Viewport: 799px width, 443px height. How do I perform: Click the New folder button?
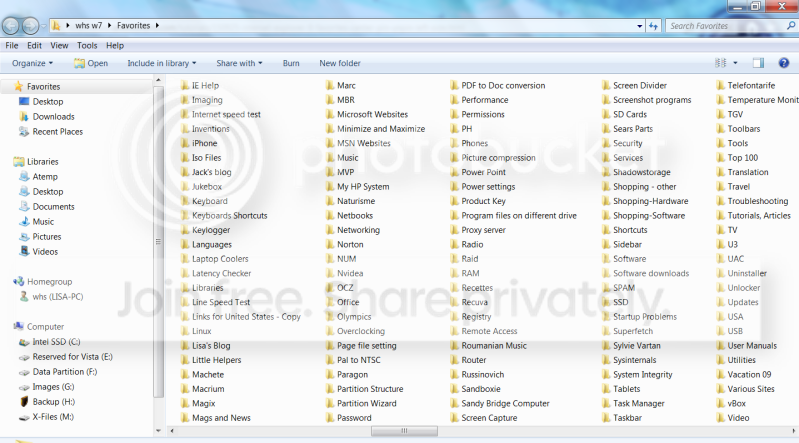tap(340, 63)
